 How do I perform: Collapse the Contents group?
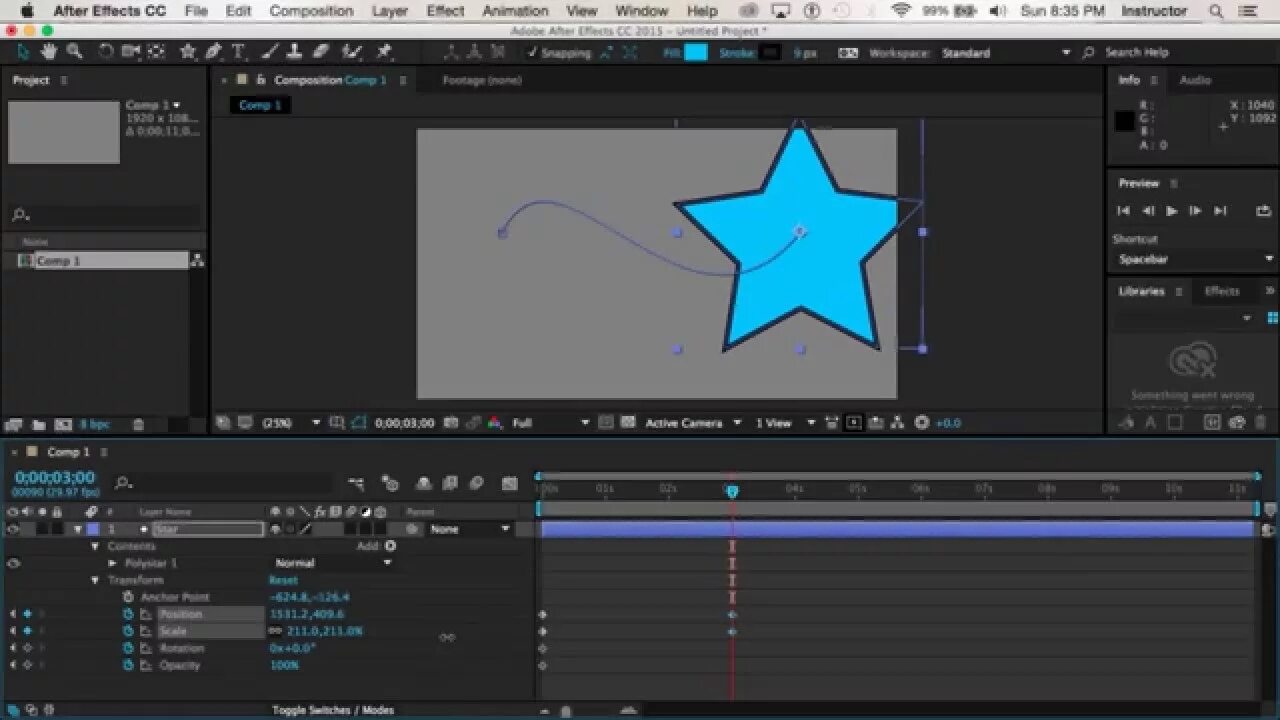tap(96, 546)
